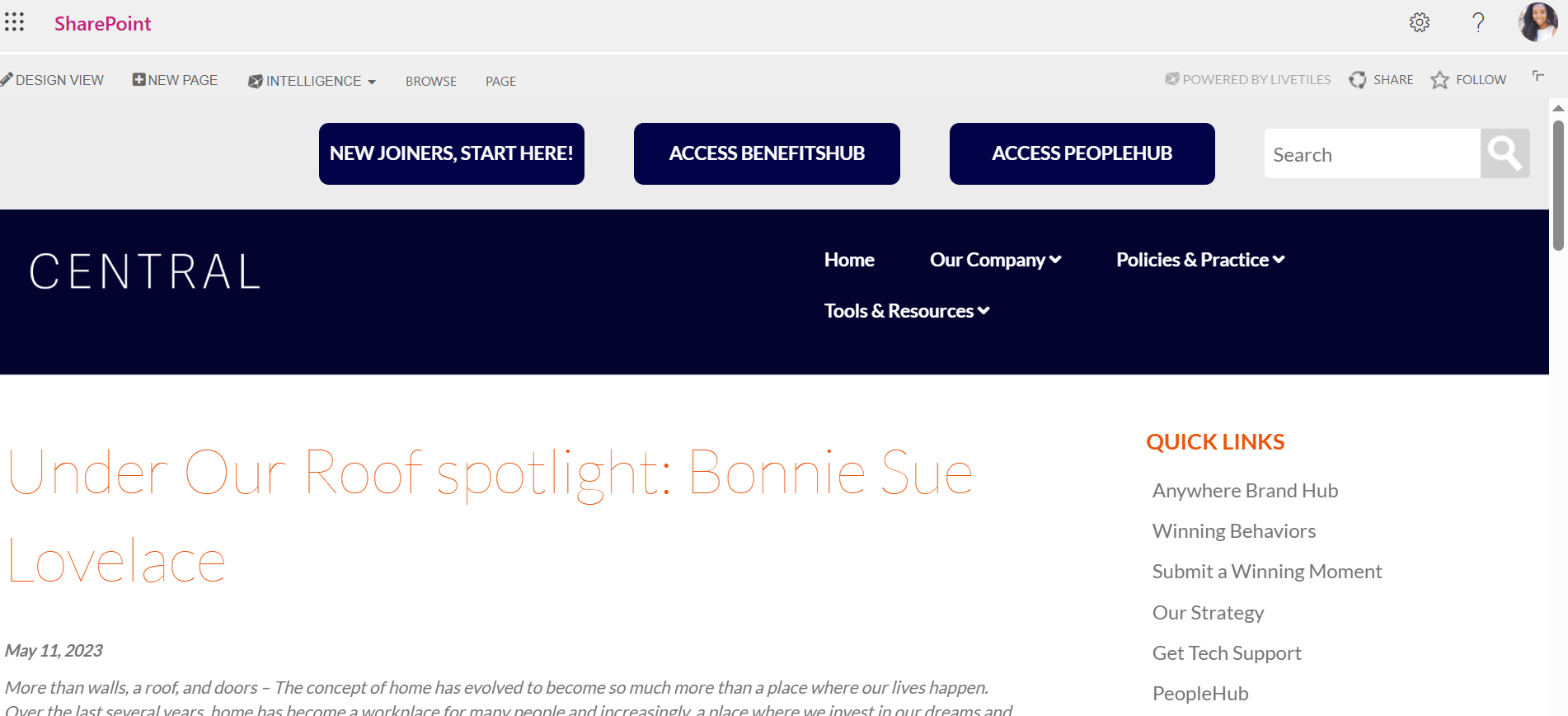Click the search magnifier button

pyautogui.click(x=1505, y=153)
